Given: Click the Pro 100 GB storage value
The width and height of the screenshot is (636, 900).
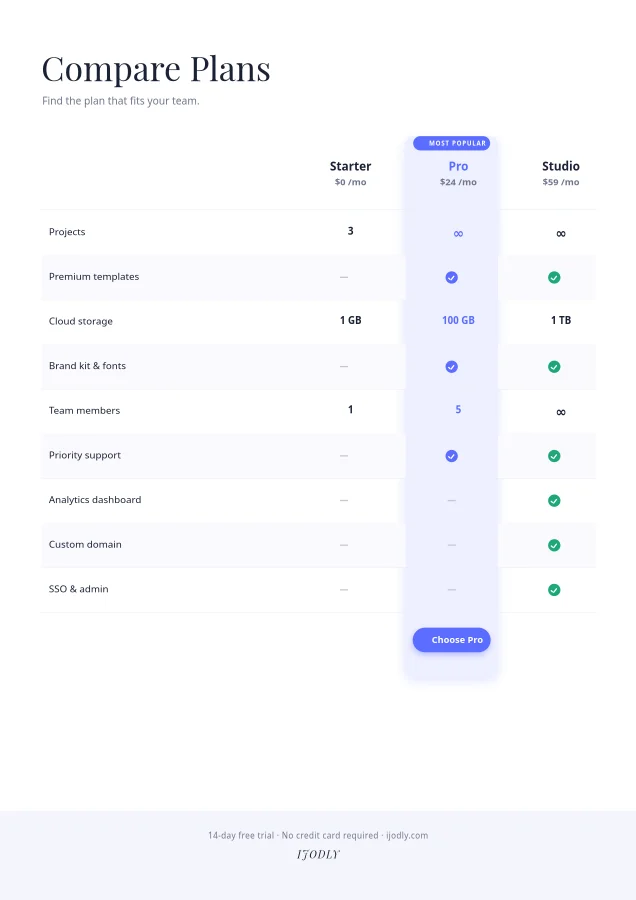Looking at the screenshot, I should click(458, 320).
